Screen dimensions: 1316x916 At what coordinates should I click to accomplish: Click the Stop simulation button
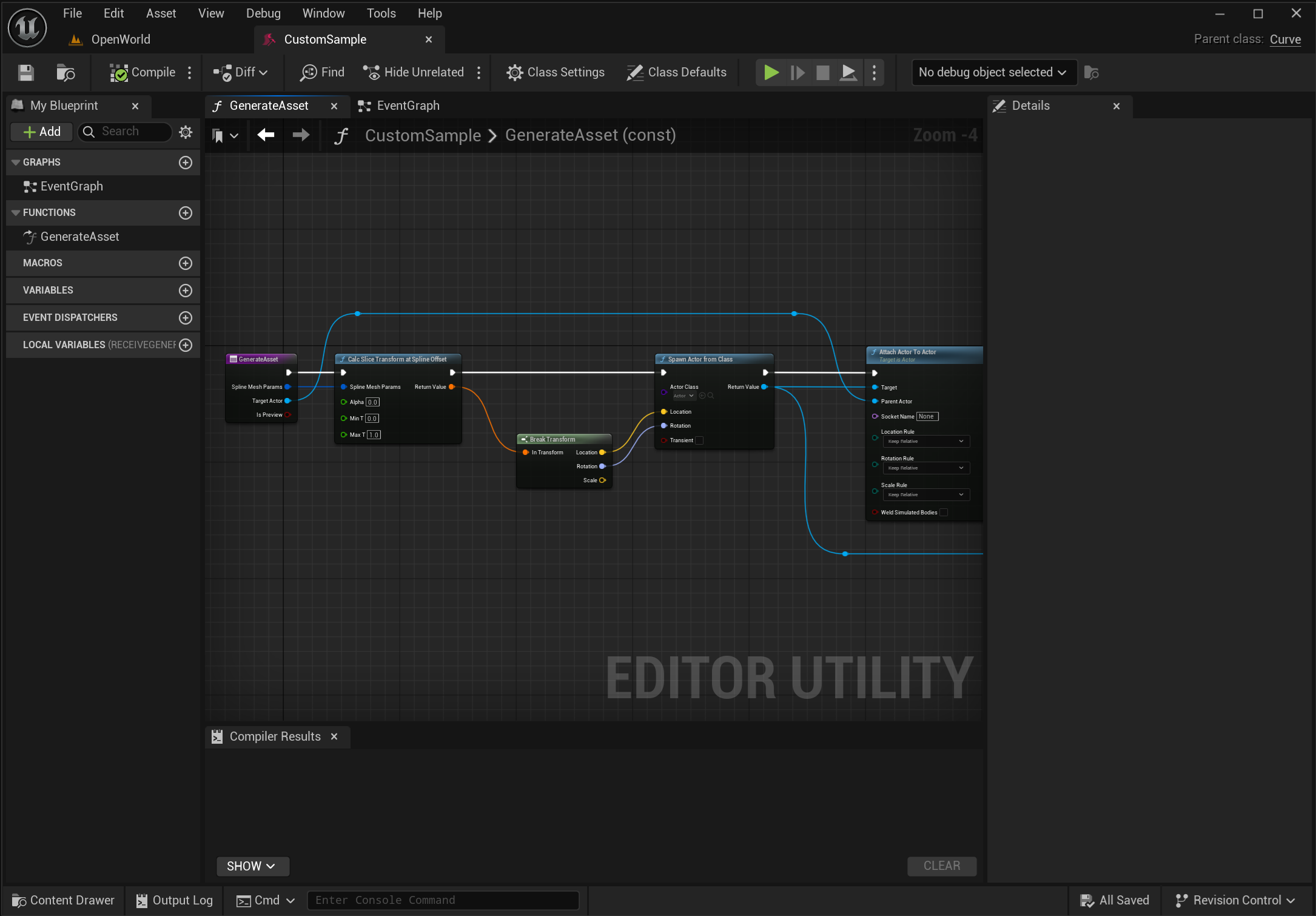pos(823,73)
